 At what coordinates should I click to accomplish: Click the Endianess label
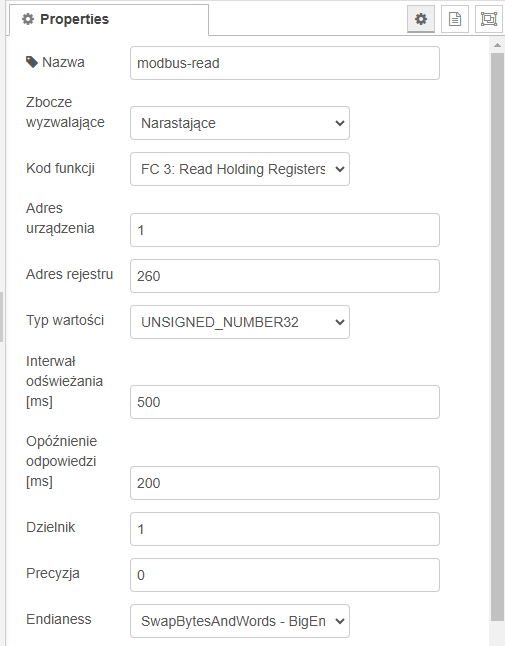tap(58, 619)
